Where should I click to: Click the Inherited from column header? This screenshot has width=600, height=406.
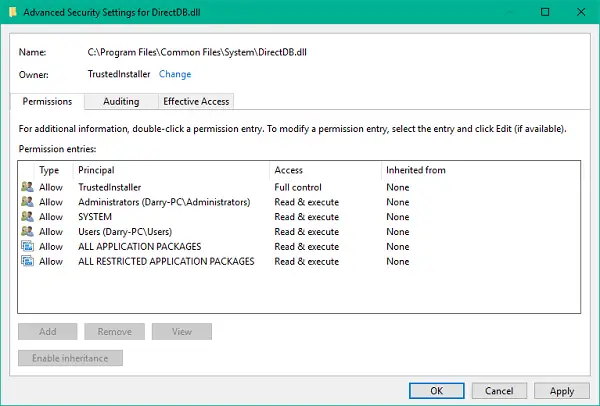pyautogui.click(x=415, y=170)
